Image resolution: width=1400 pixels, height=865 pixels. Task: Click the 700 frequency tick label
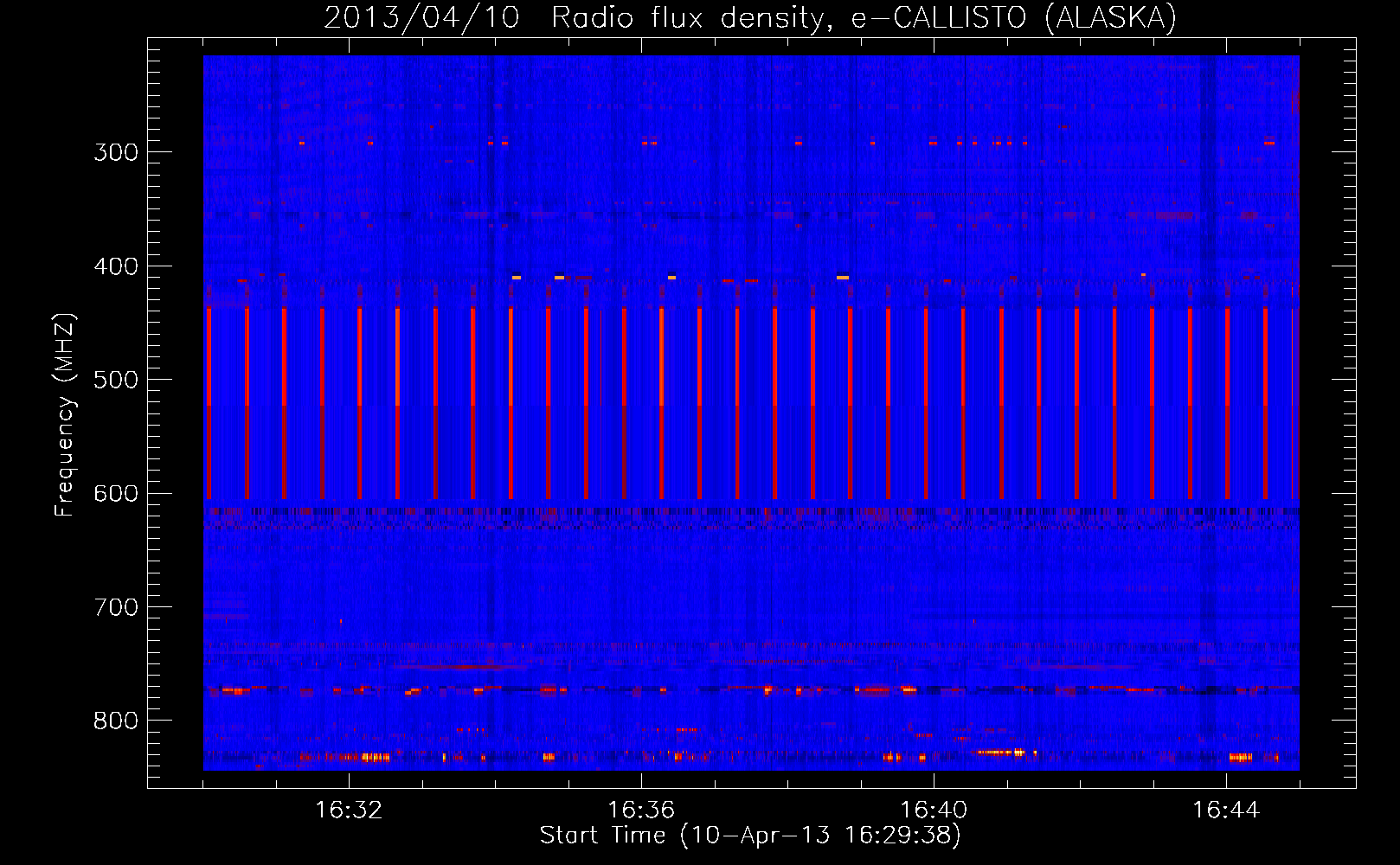[116, 607]
